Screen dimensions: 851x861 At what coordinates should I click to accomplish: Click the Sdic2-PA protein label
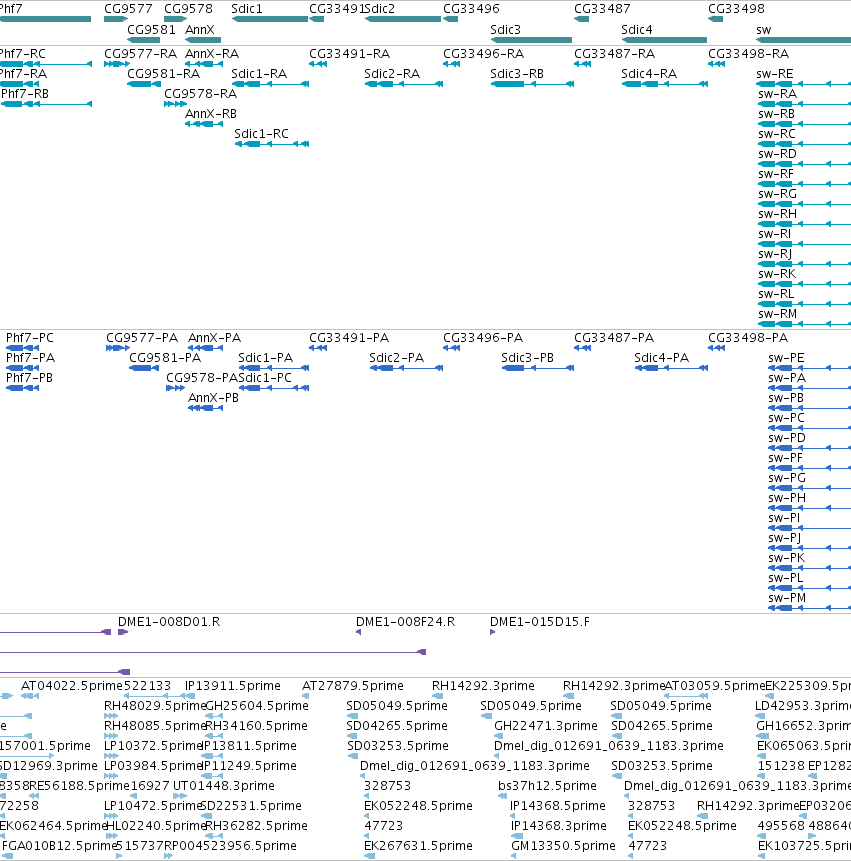[x=396, y=358]
